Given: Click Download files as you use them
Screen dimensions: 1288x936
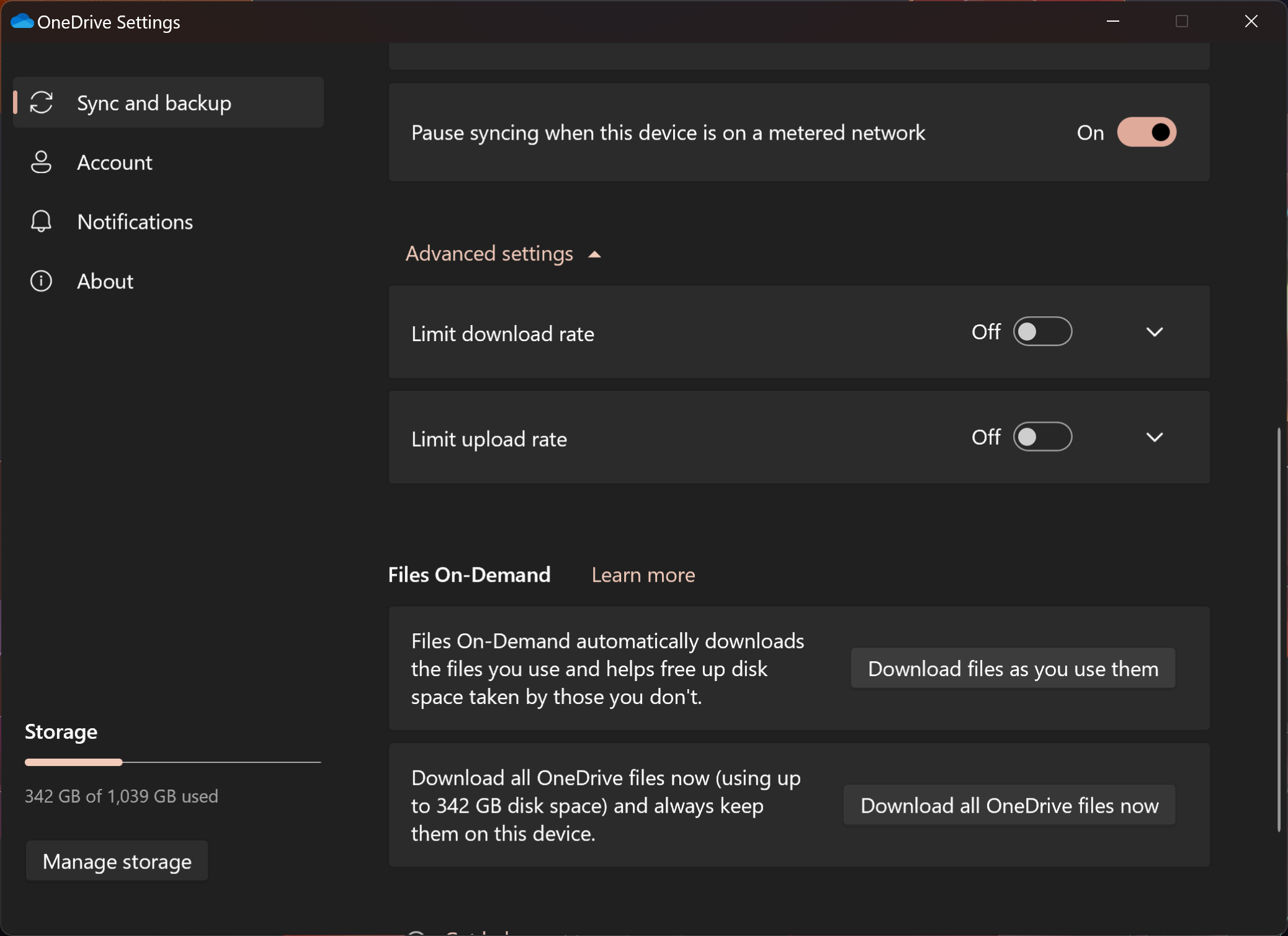Looking at the screenshot, I should point(1013,668).
